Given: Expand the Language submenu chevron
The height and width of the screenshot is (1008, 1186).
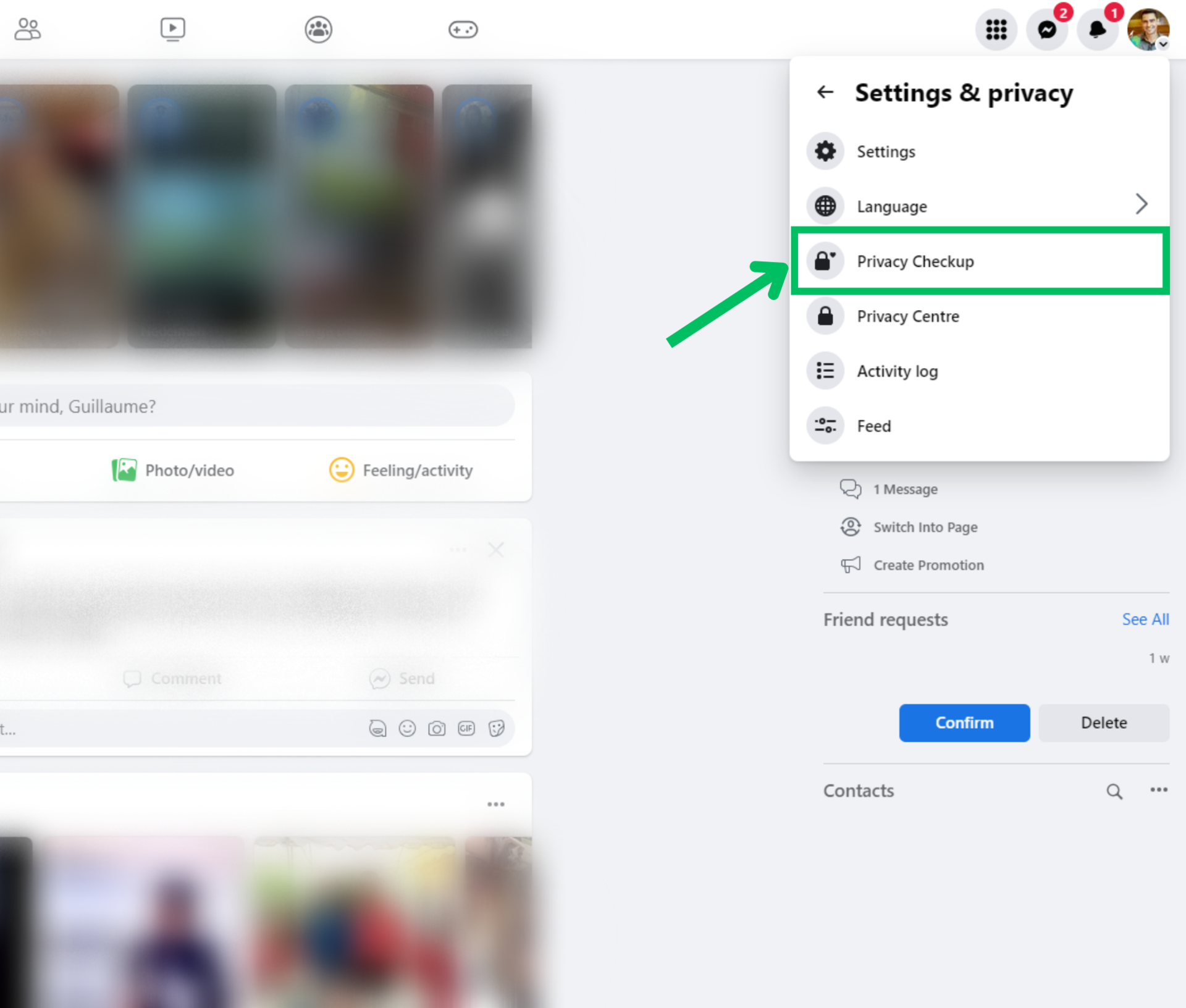Looking at the screenshot, I should (x=1141, y=204).
